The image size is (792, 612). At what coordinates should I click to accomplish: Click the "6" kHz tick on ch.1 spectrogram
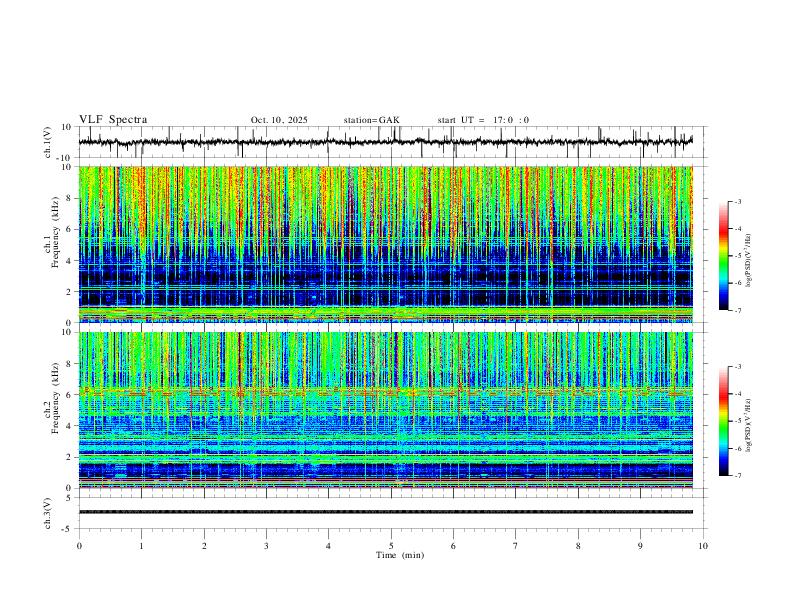coord(69,229)
